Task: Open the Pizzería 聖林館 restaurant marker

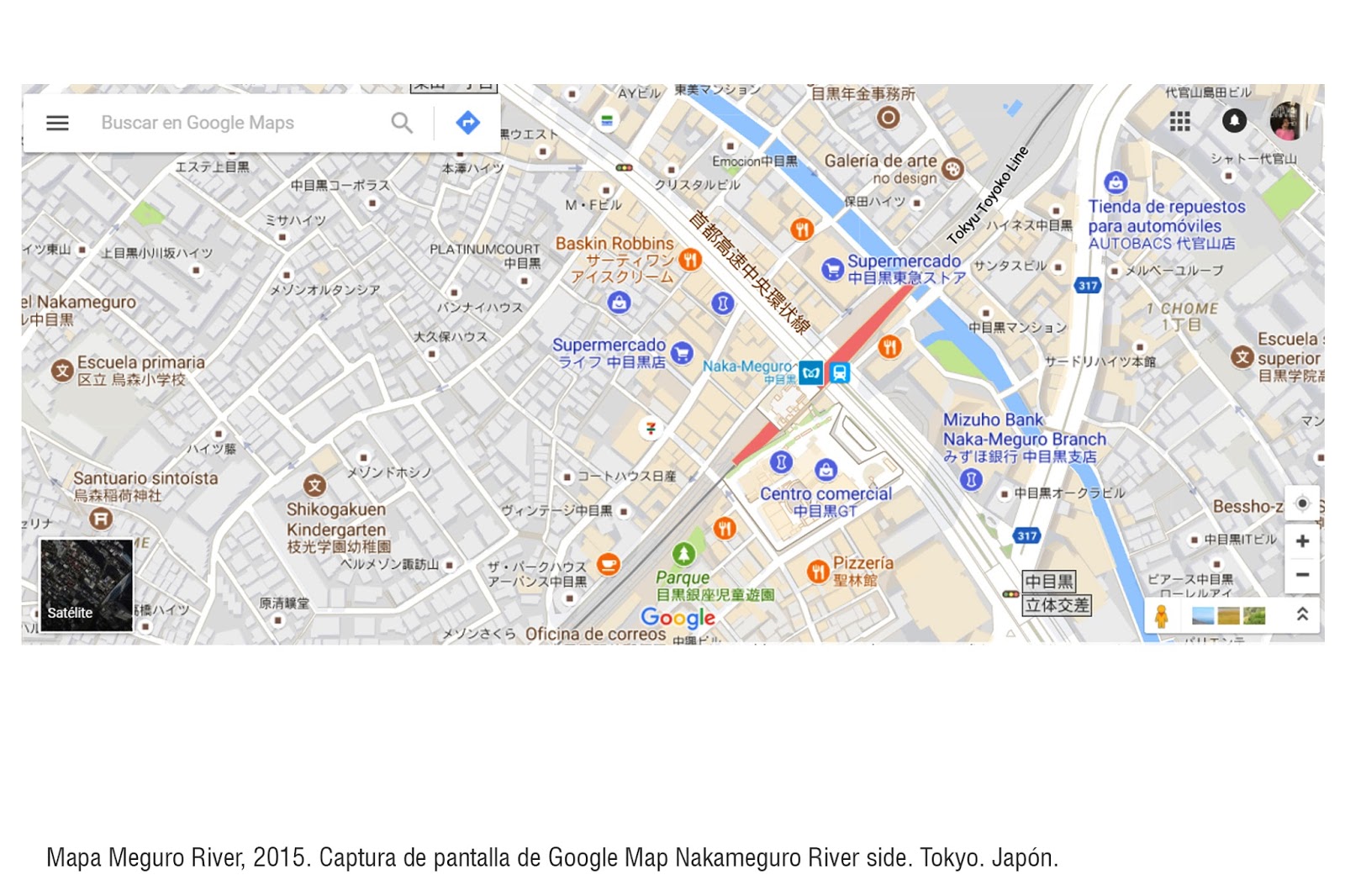Action: pos(818,572)
